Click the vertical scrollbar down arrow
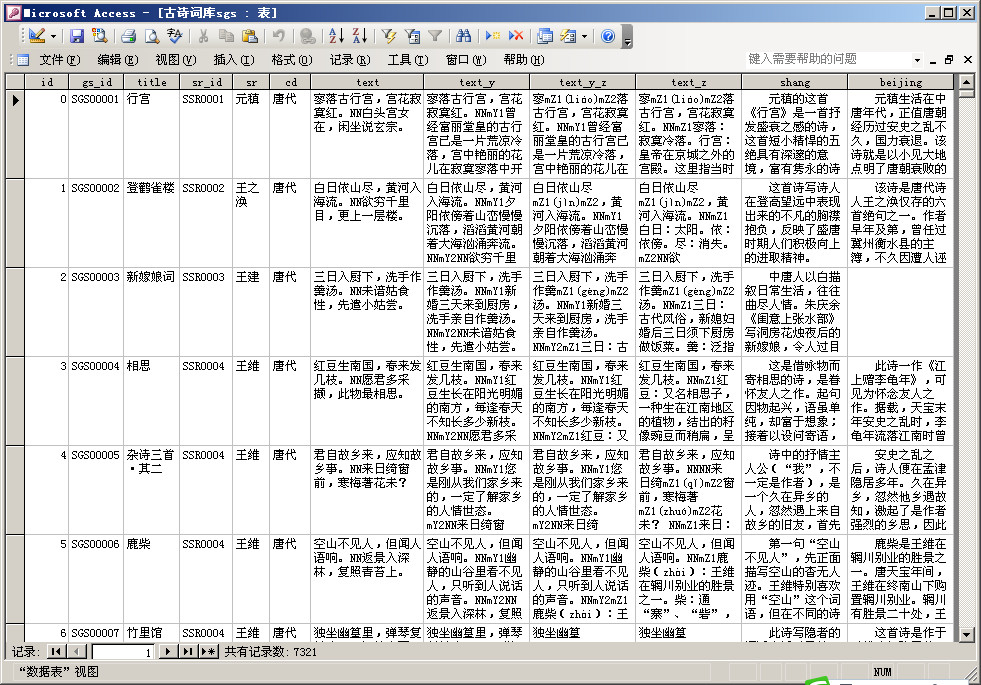 tap(966, 635)
